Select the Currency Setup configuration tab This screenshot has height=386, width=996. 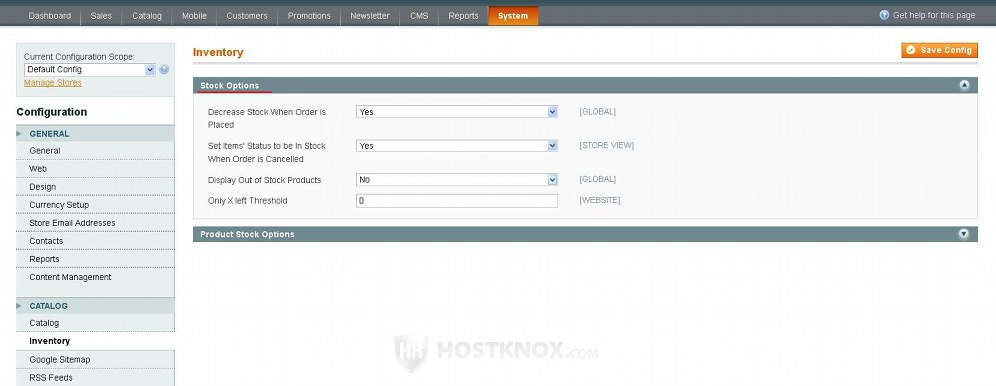[x=95, y=205]
